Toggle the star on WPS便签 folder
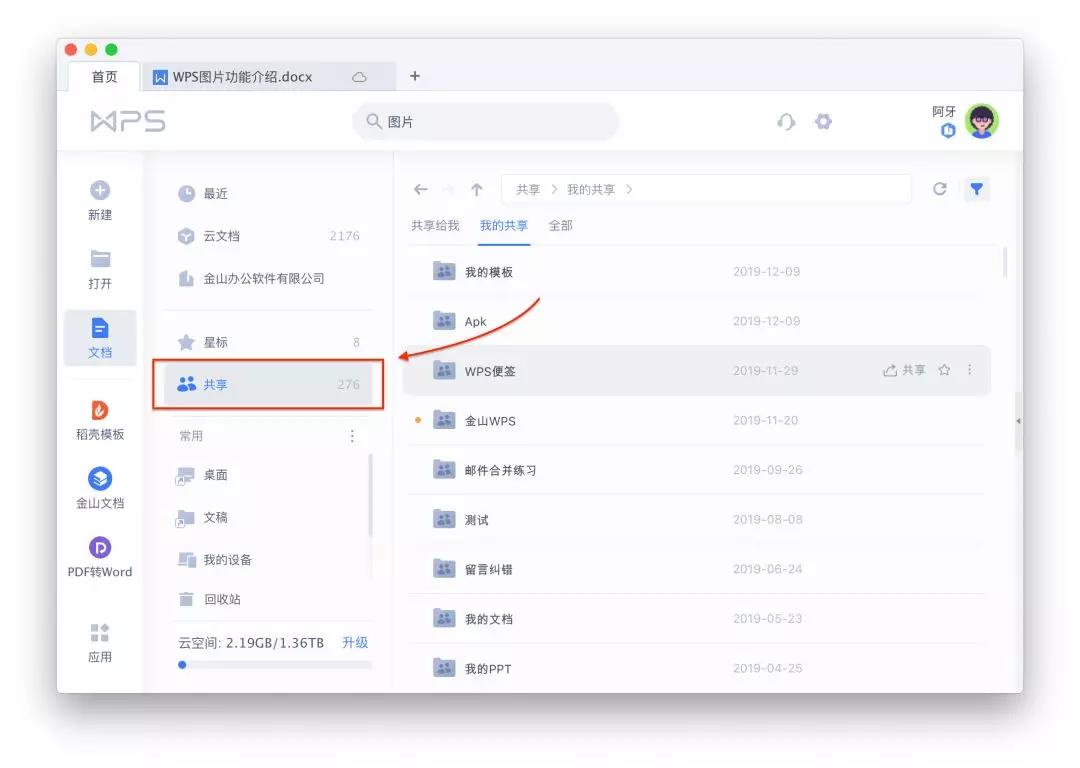Viewport: 1080px width, 768px height. click(x=944, y=369)
